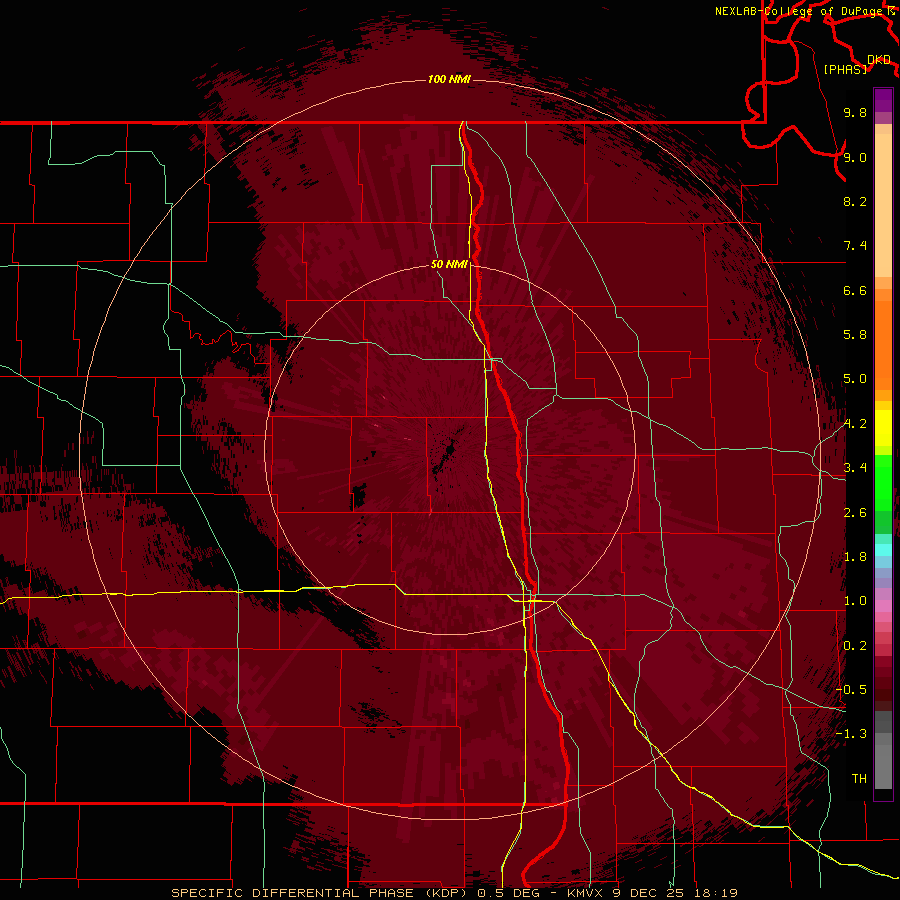Click the 5.8 value on the color scale
Viewport: 900px width, 900px height.
pos(855,335)
